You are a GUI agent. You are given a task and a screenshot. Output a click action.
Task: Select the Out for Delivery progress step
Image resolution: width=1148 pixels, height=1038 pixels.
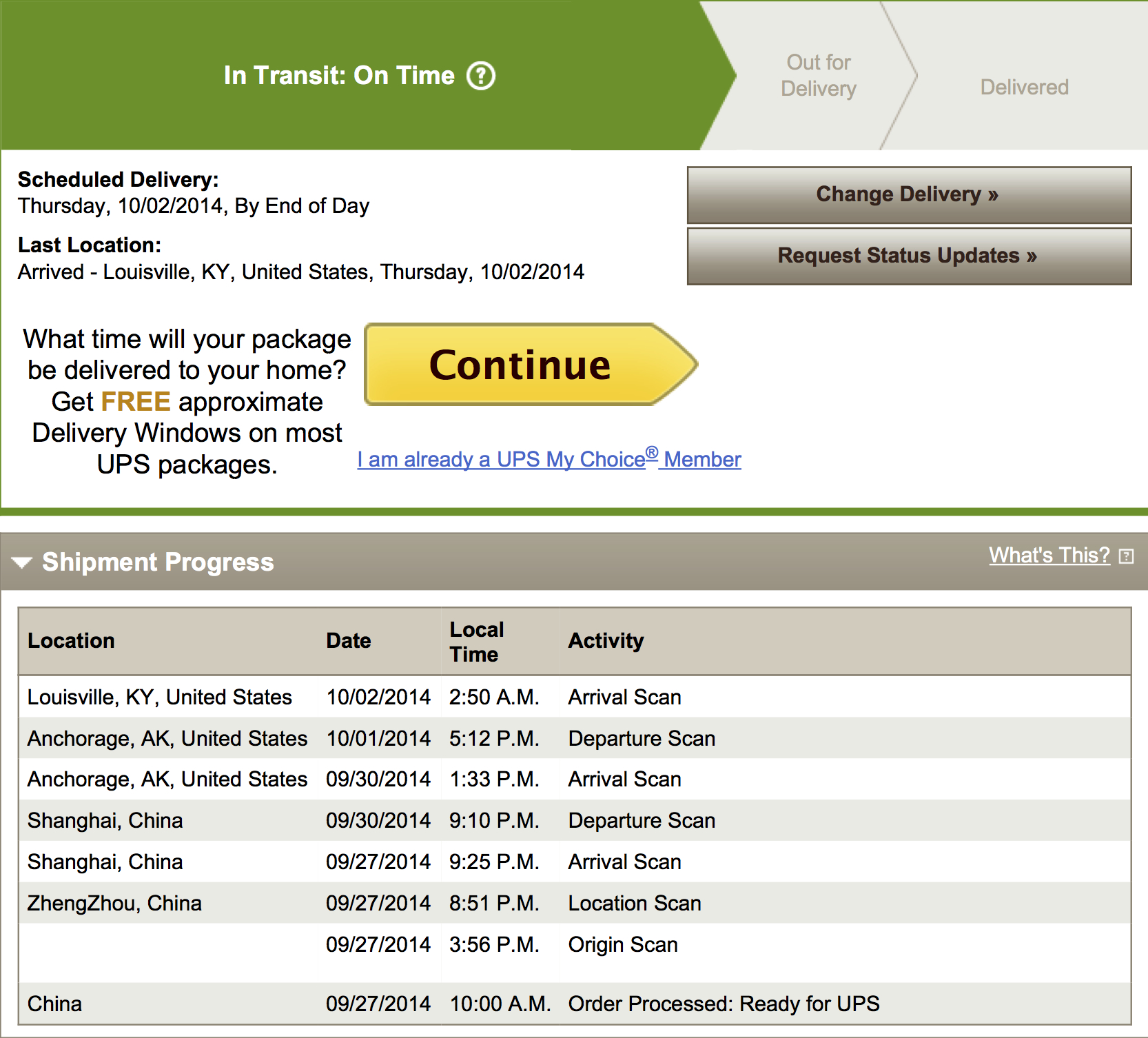pos(819,75)
